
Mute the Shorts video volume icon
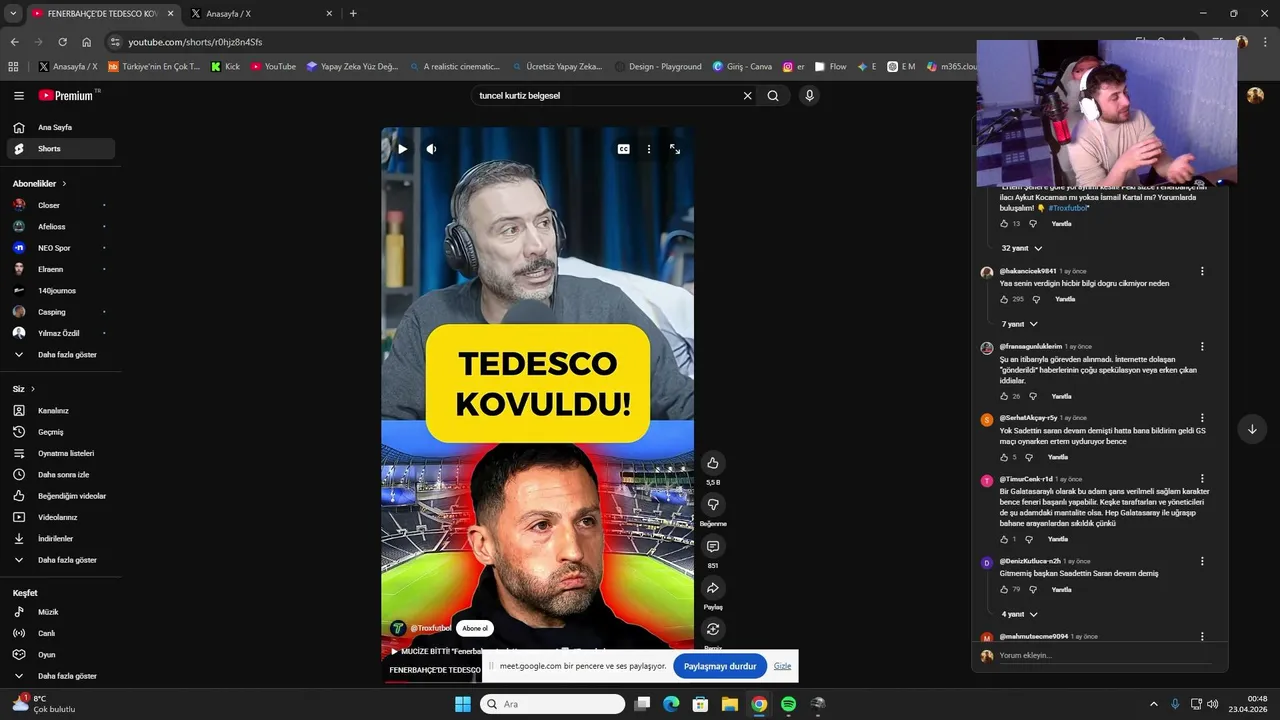tap(431, 149)
